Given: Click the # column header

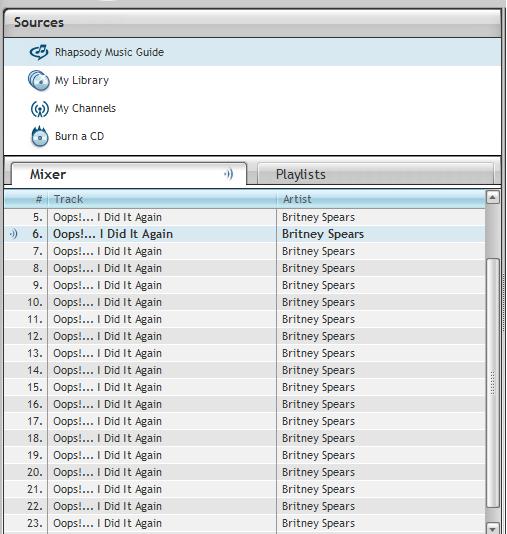Looking at the screenshot, I should [x=39, y=199].
